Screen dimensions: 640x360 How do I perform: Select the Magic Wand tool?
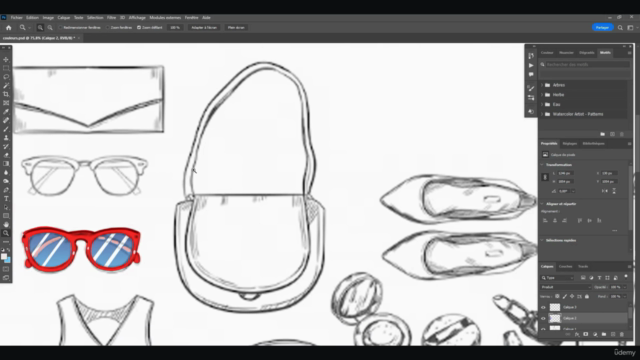6,85
